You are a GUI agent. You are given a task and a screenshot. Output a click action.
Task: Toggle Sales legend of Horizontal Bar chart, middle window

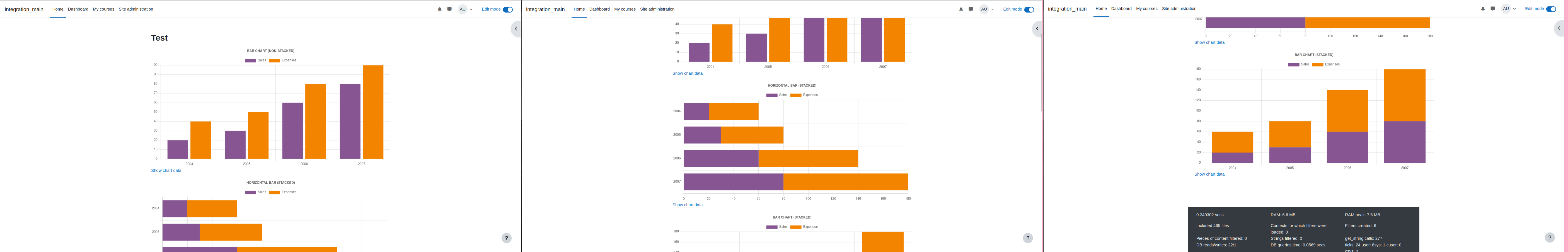(x=777, y=95)
